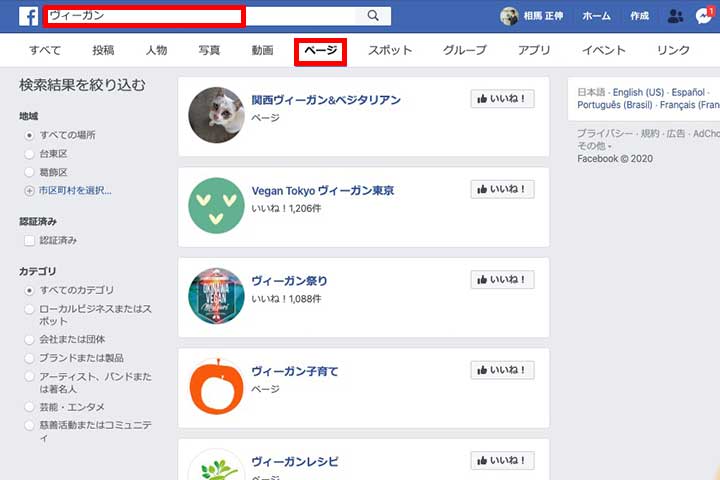The width and height of the screenshot is (720, 480).
Task: Select すべてのカテゴリ radio button
Action: pyautogui.click(x=29, y=290)
